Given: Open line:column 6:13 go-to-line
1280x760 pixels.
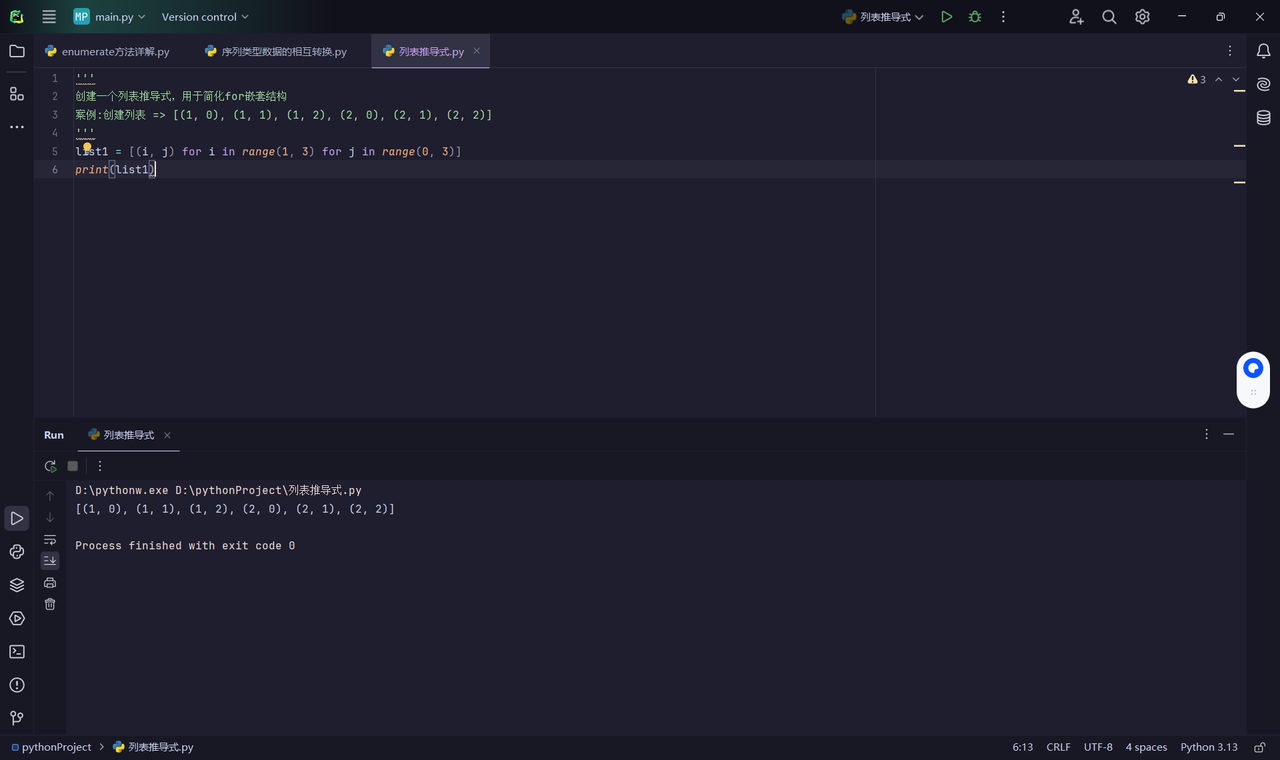Looking at the screenshot, I should 1022,747.
